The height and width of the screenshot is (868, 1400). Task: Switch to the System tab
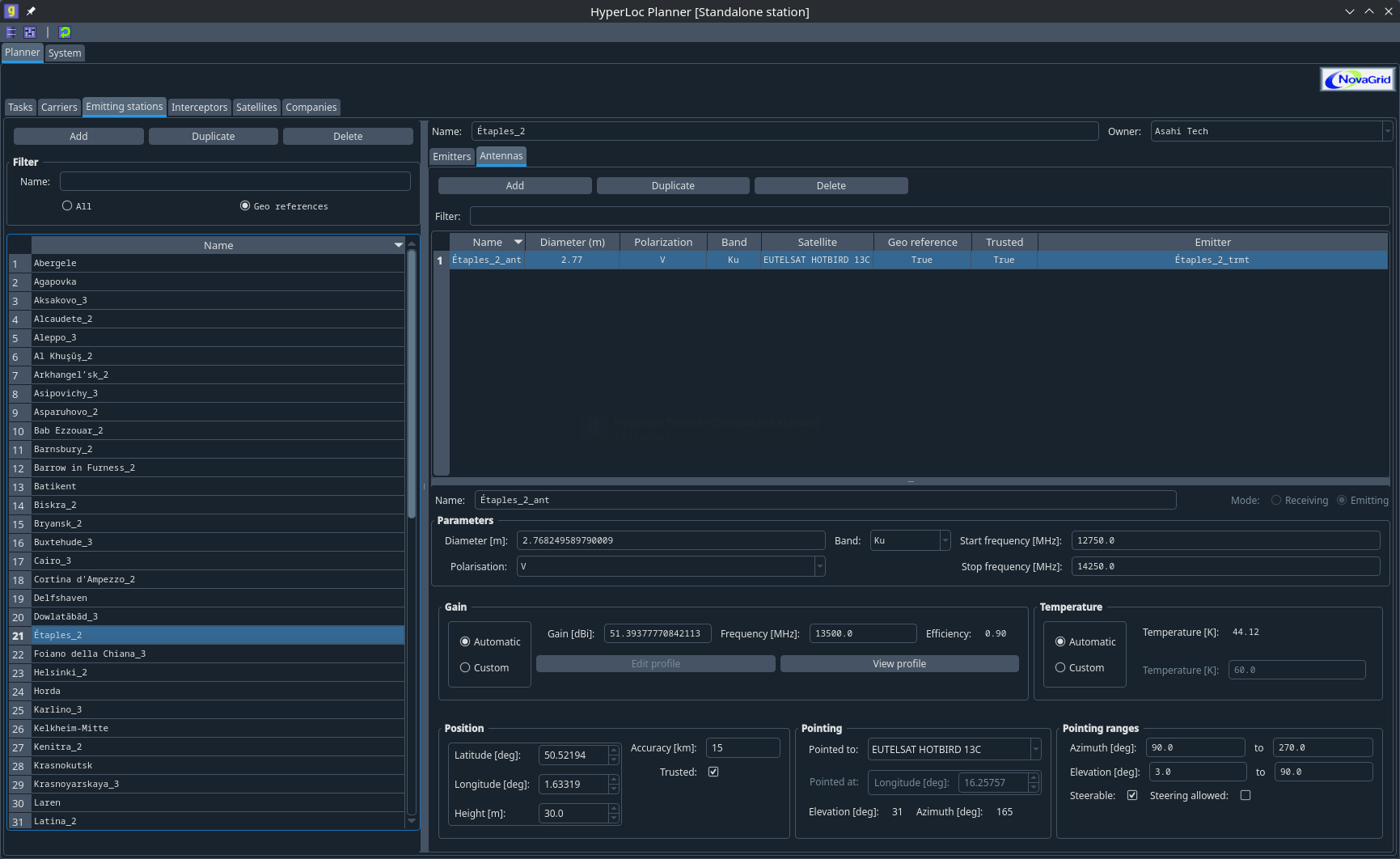(65, 53)
